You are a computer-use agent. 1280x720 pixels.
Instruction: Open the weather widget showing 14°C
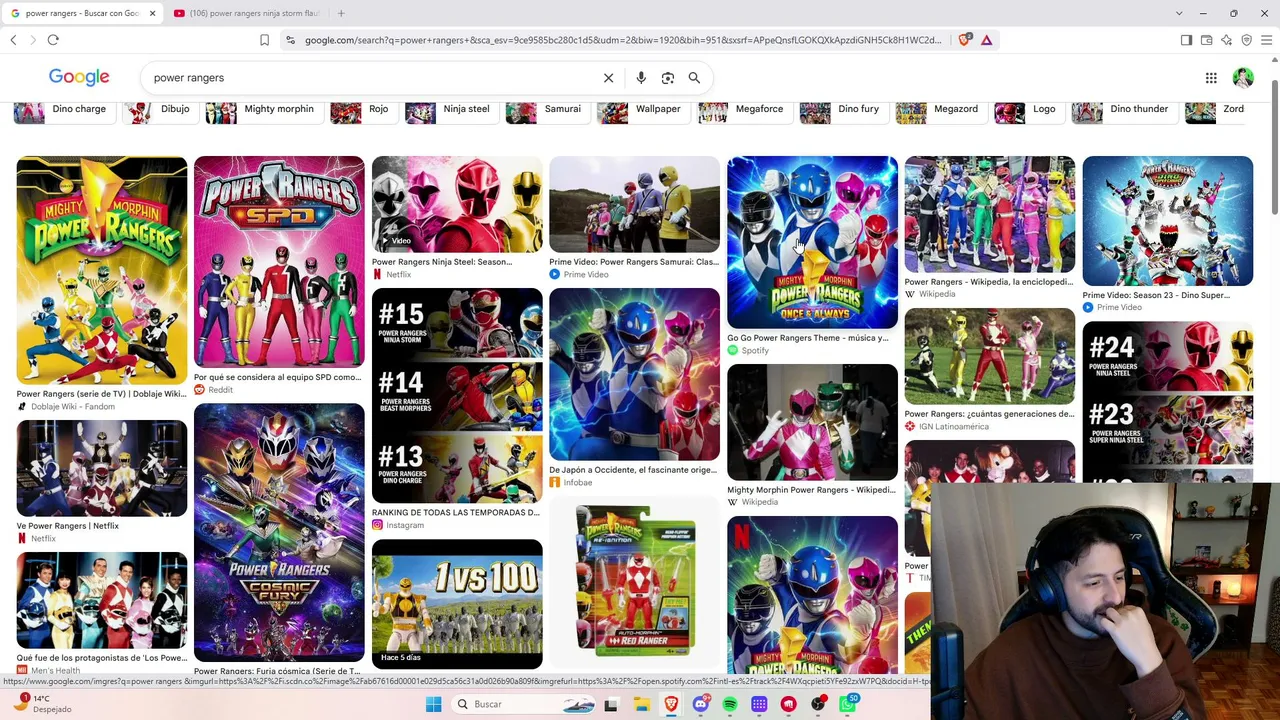tap(44, 704)
